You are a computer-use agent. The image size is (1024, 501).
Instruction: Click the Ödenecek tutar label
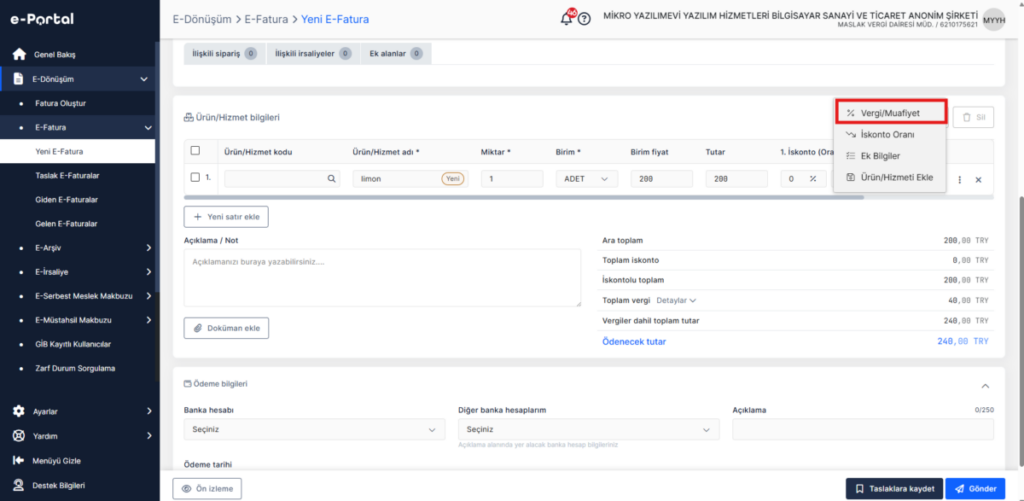point(633,342)
